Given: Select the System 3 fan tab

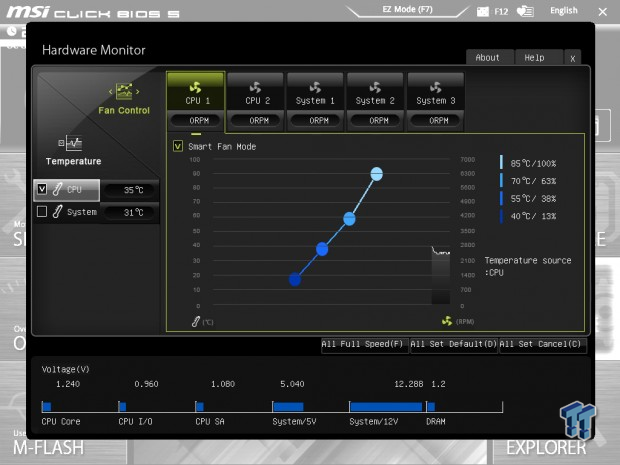Looking at the screenshot, I should coord(435,102).
